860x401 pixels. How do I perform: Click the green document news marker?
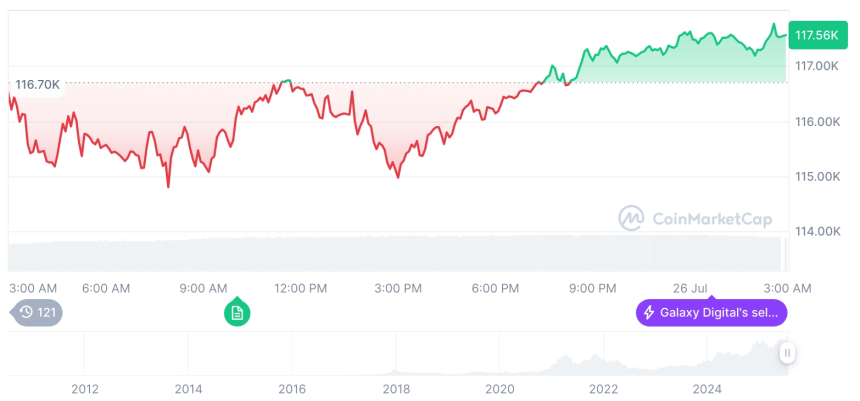(x=237, y=313)
